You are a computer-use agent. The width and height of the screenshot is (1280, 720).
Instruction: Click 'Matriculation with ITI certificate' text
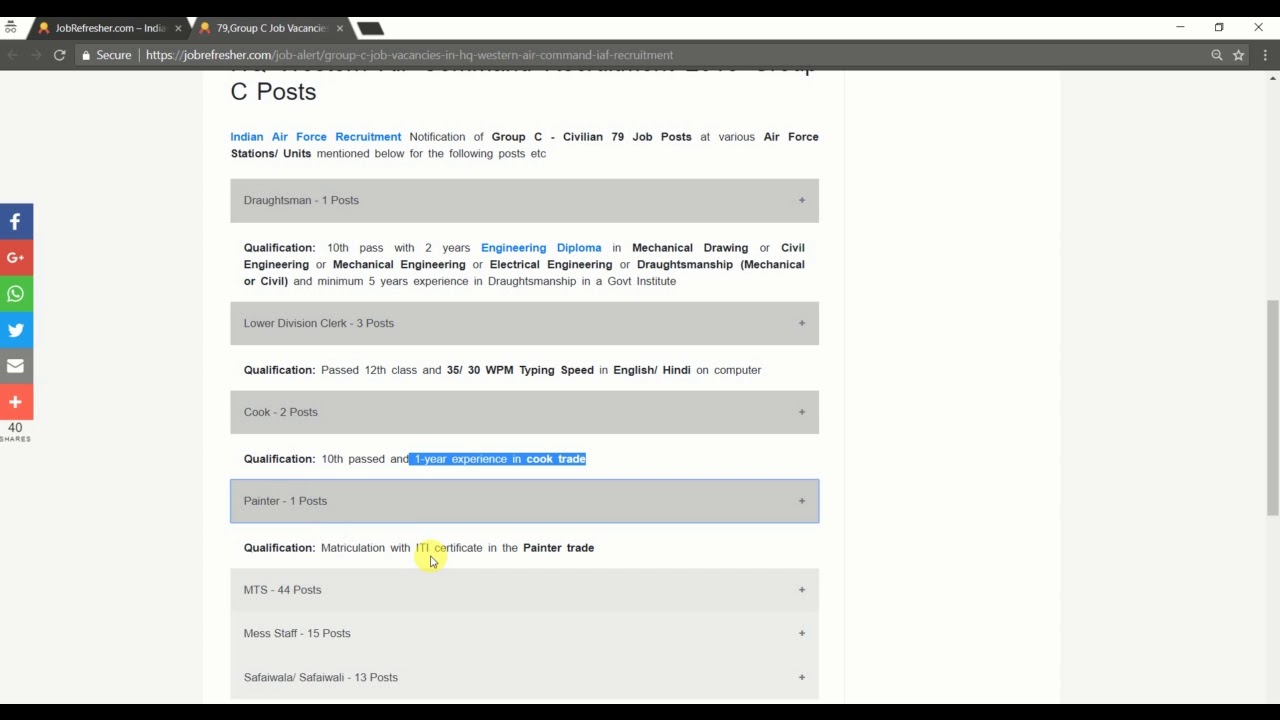[401, 548]
